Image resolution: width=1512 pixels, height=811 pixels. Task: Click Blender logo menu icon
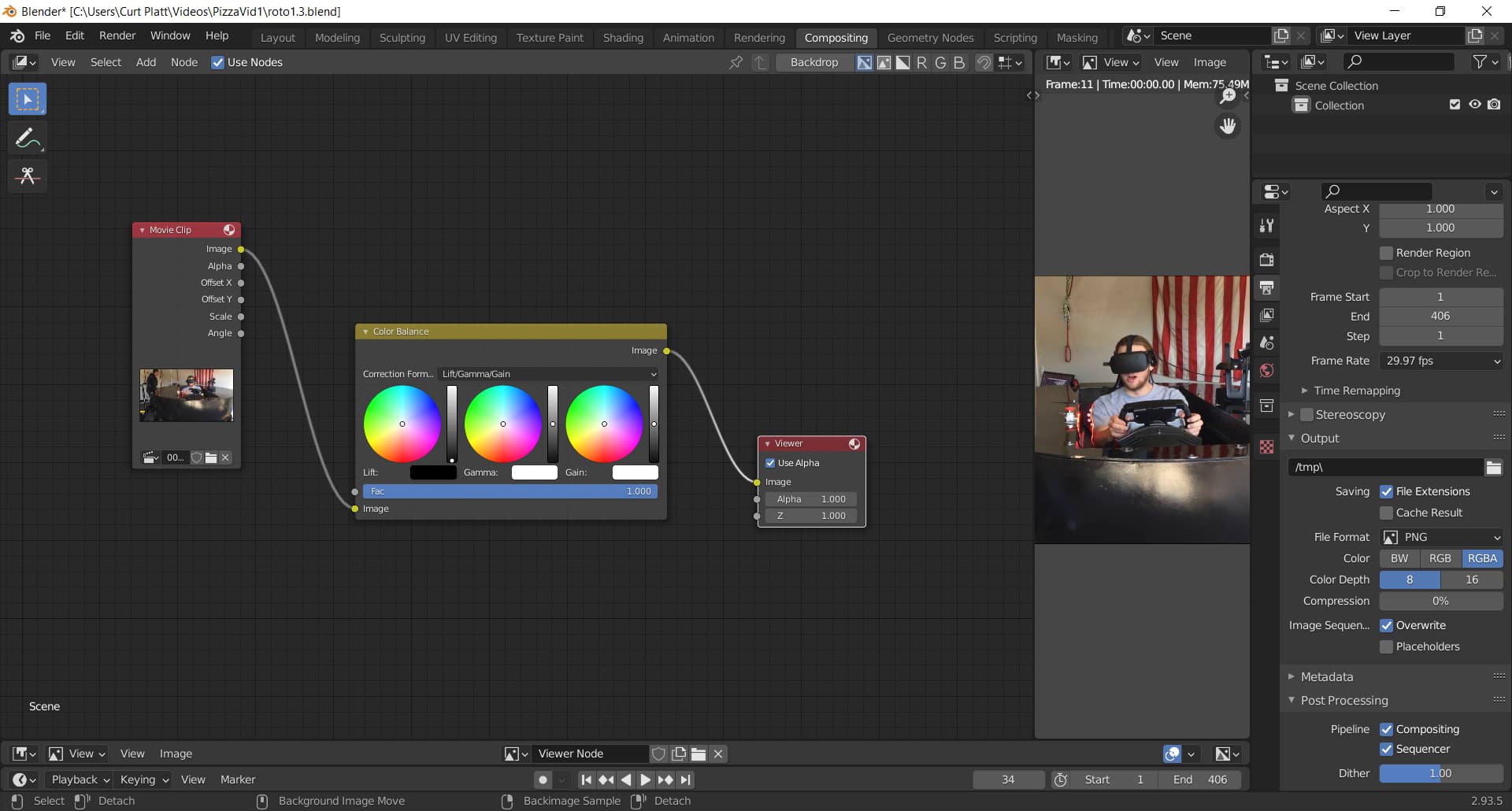17,35
